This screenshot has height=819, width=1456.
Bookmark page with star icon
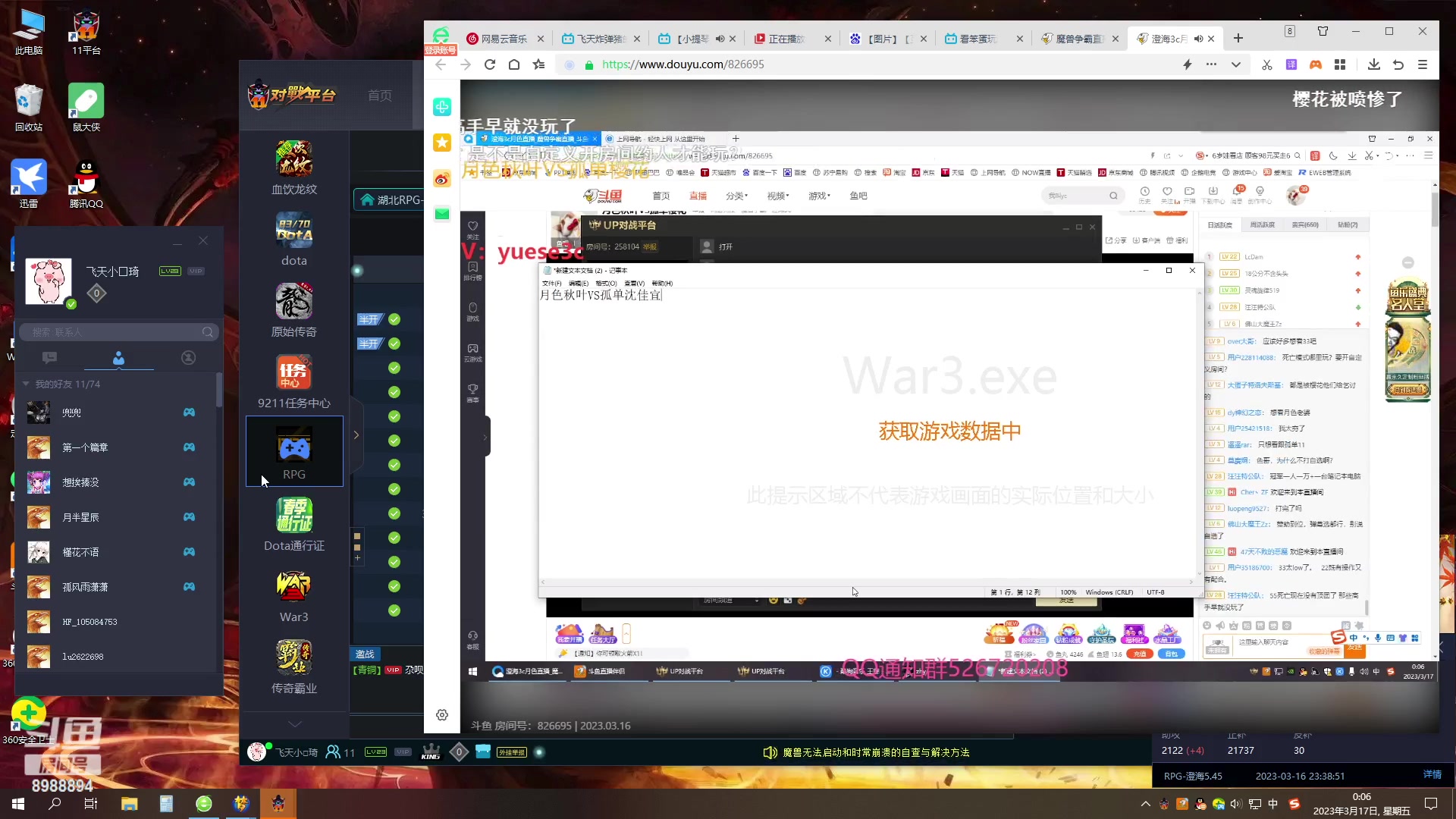(539, 64)
